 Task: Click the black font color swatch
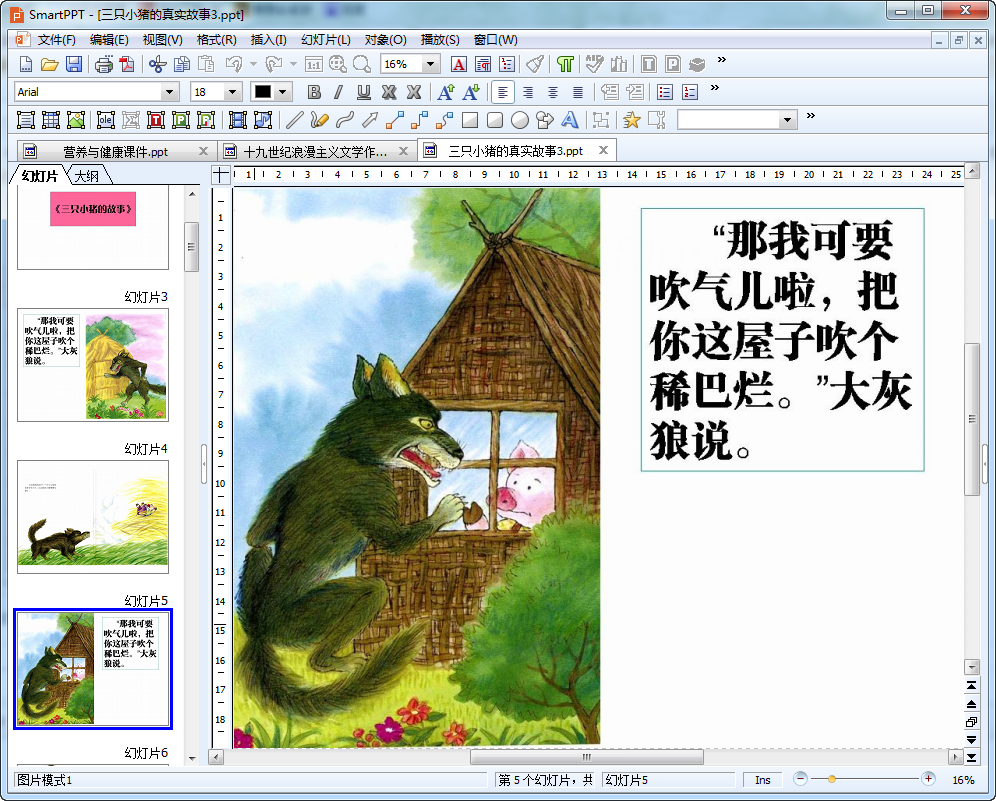[x=263, y=92]
